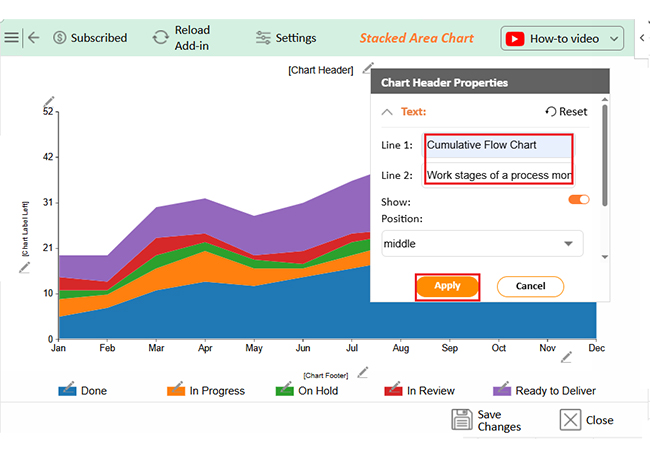The image size is (650, 458).
Task: Toggle the Show header switch
Action: point(578,200)
